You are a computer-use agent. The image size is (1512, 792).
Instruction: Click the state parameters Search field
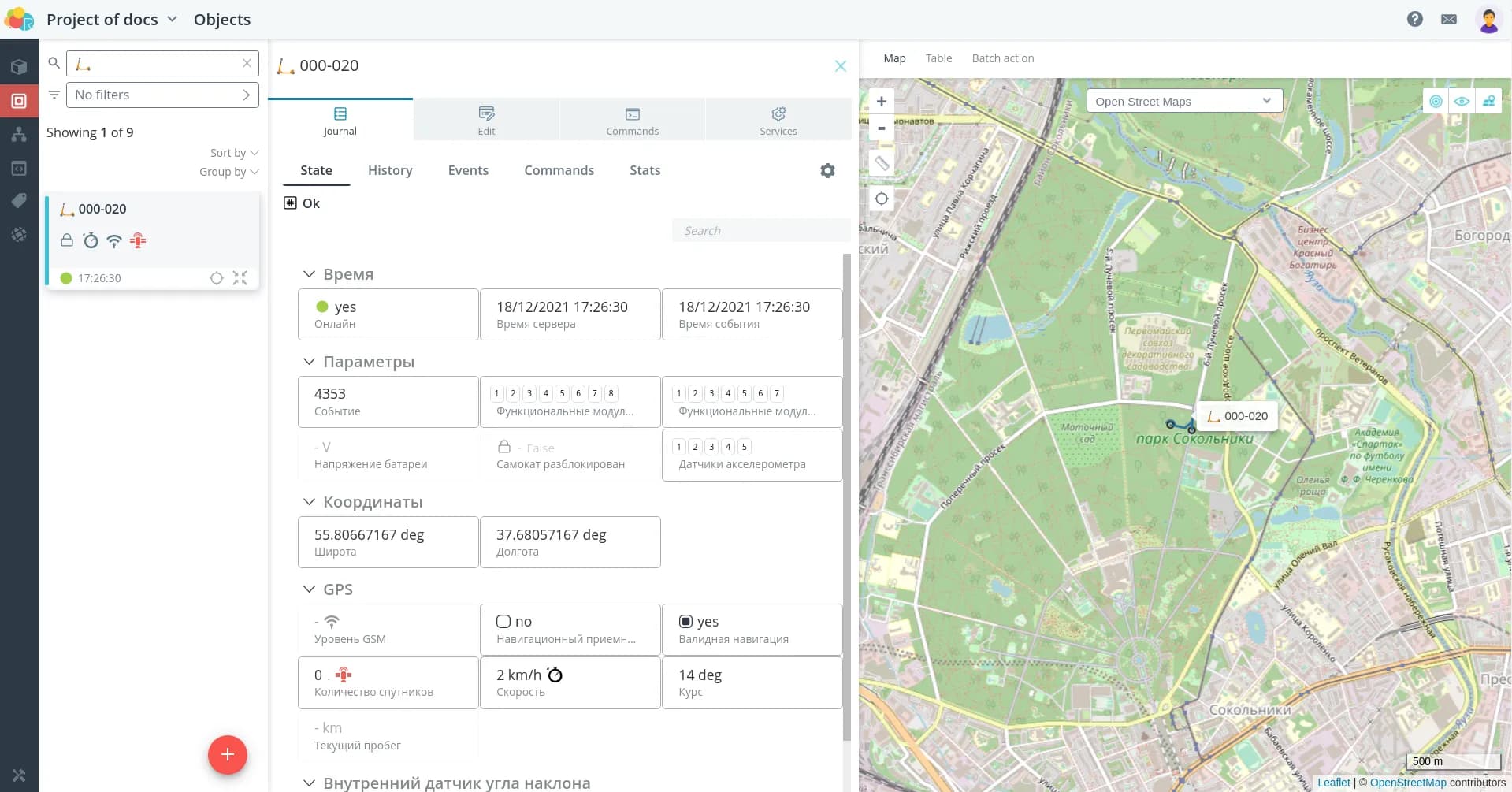click(x=760, y=230)
